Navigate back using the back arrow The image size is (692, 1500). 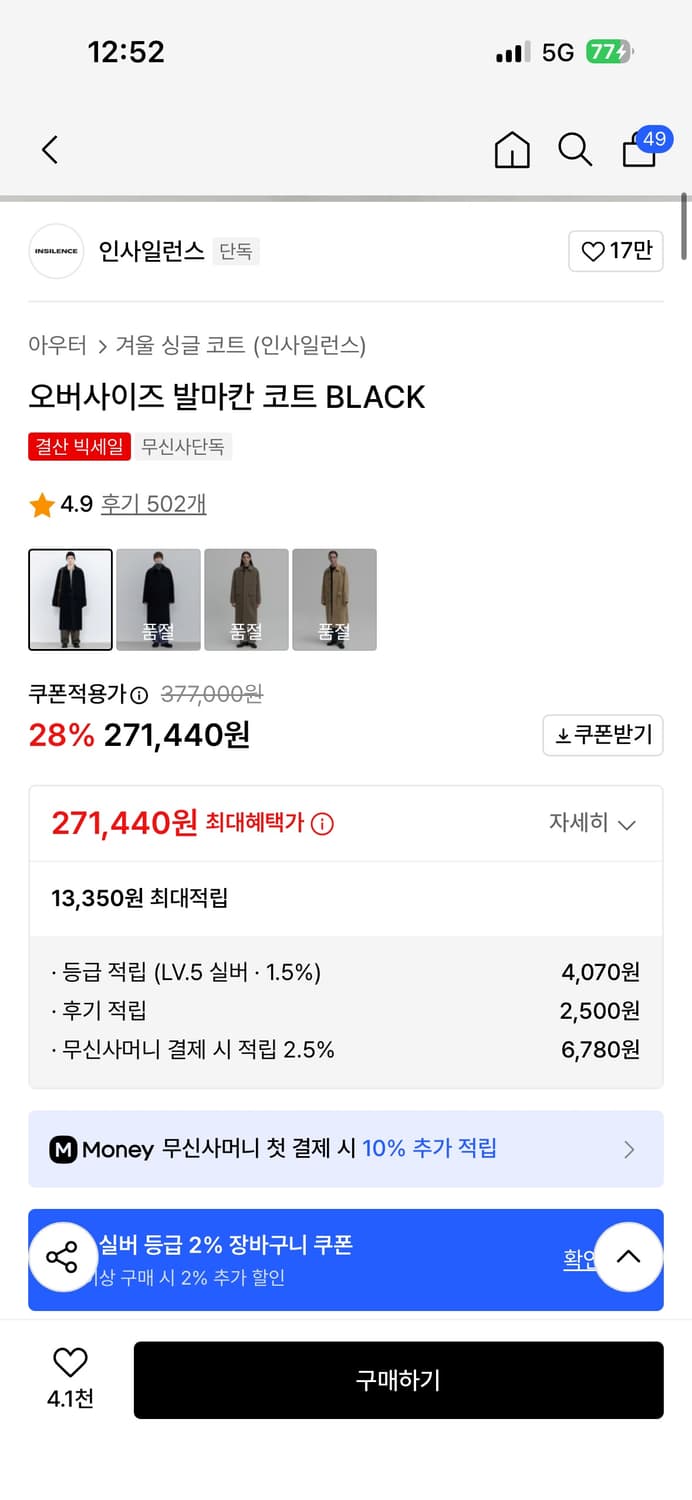pos(48,148)
